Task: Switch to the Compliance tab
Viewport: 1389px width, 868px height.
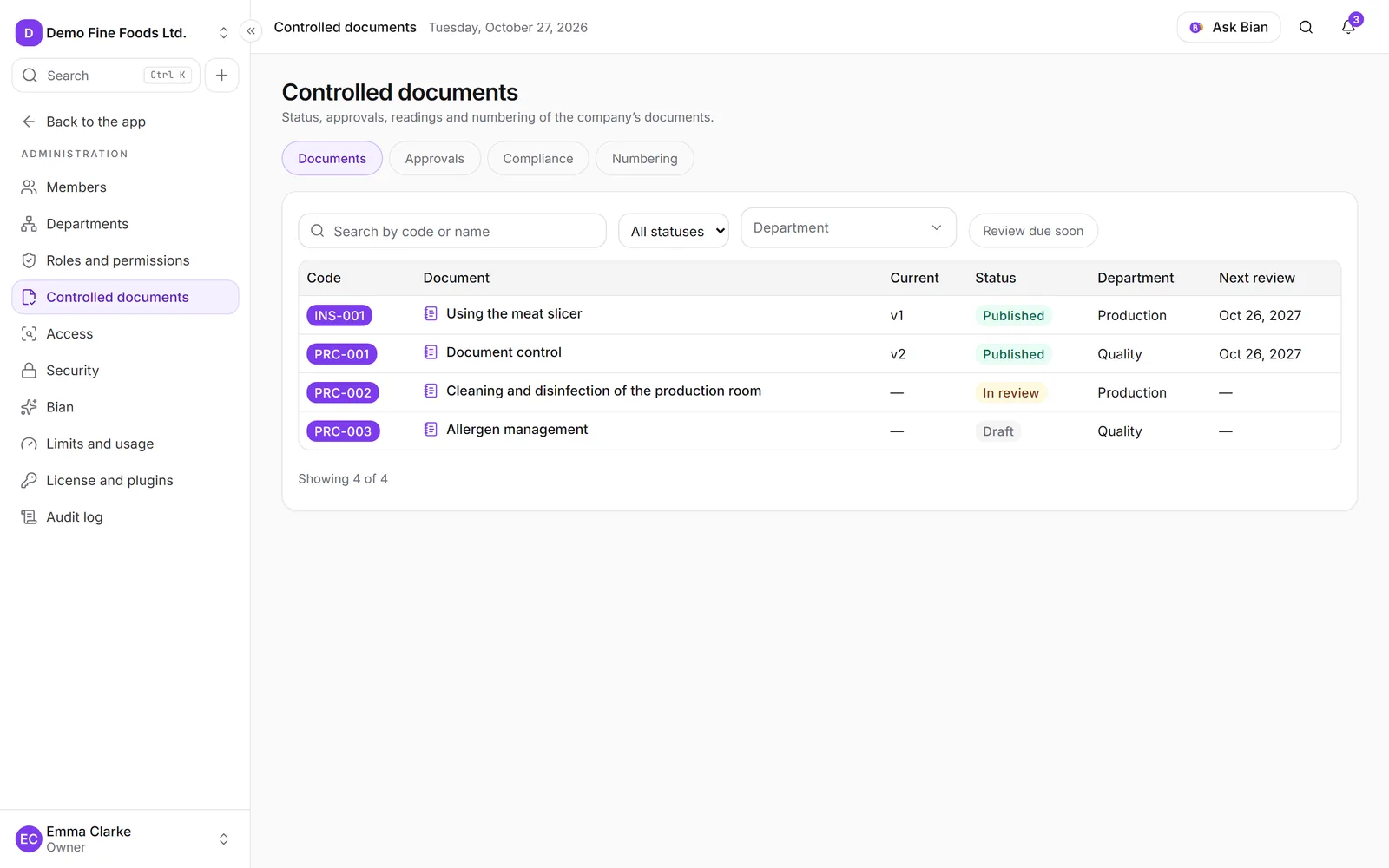Action: [x=538, y=158]
